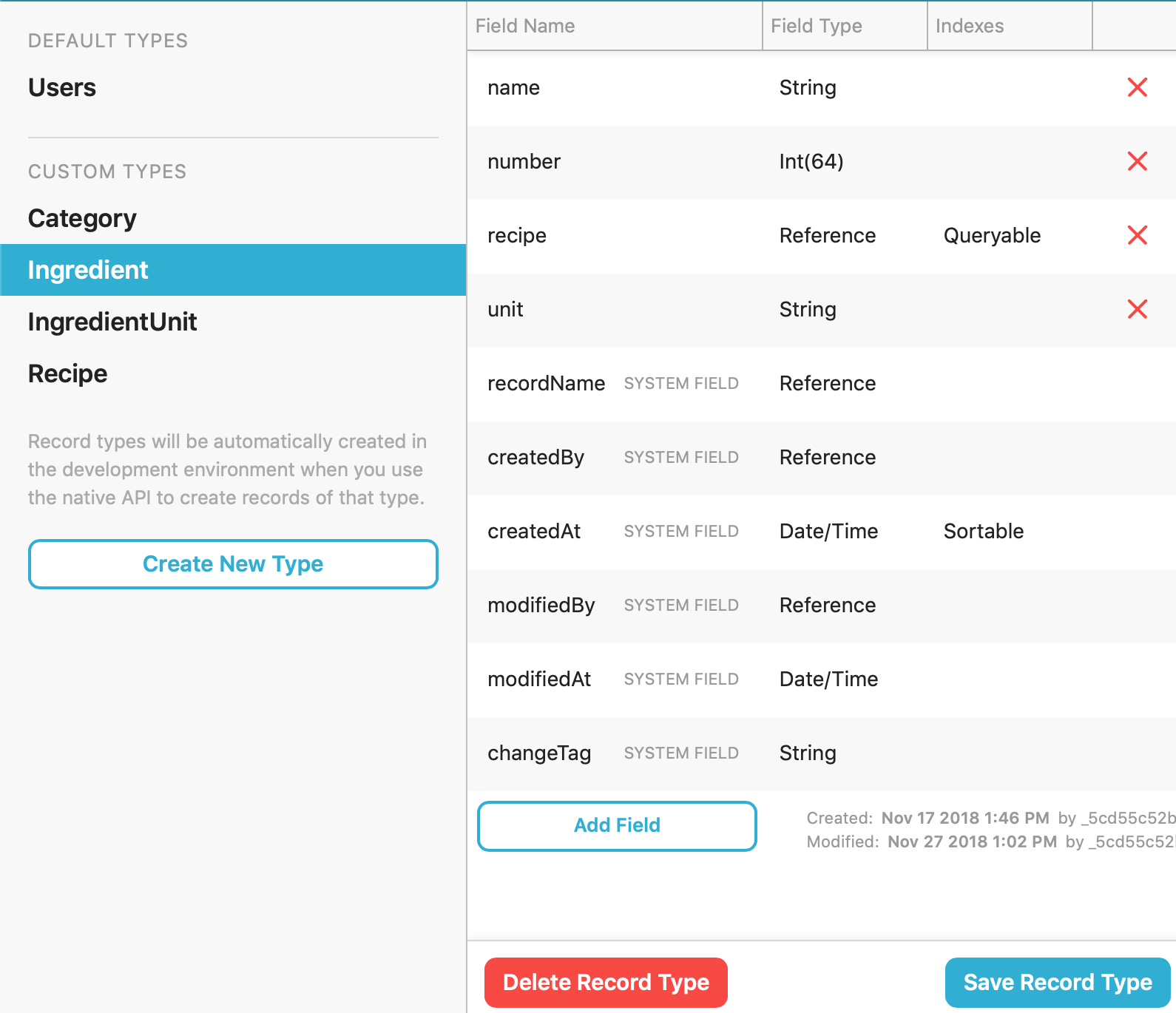
Task: Save changes with Save Record Type
Action: click(x=1057, y=982)
